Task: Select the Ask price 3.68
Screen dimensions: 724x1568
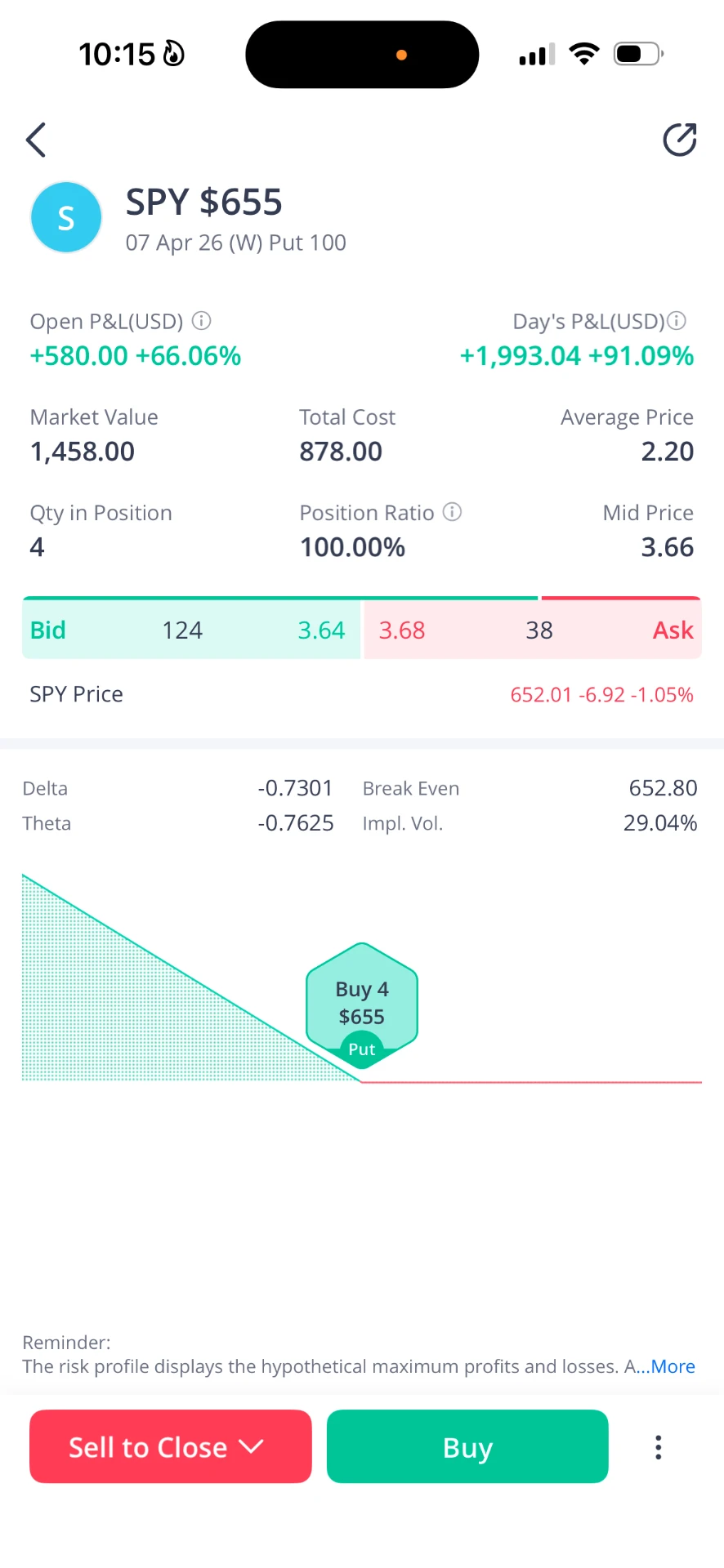Action: coord(402,630)
